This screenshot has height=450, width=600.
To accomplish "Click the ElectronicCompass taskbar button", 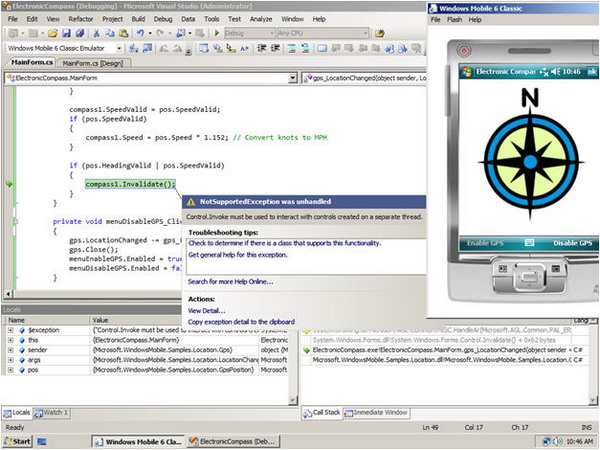I will (x=233, y=442).
